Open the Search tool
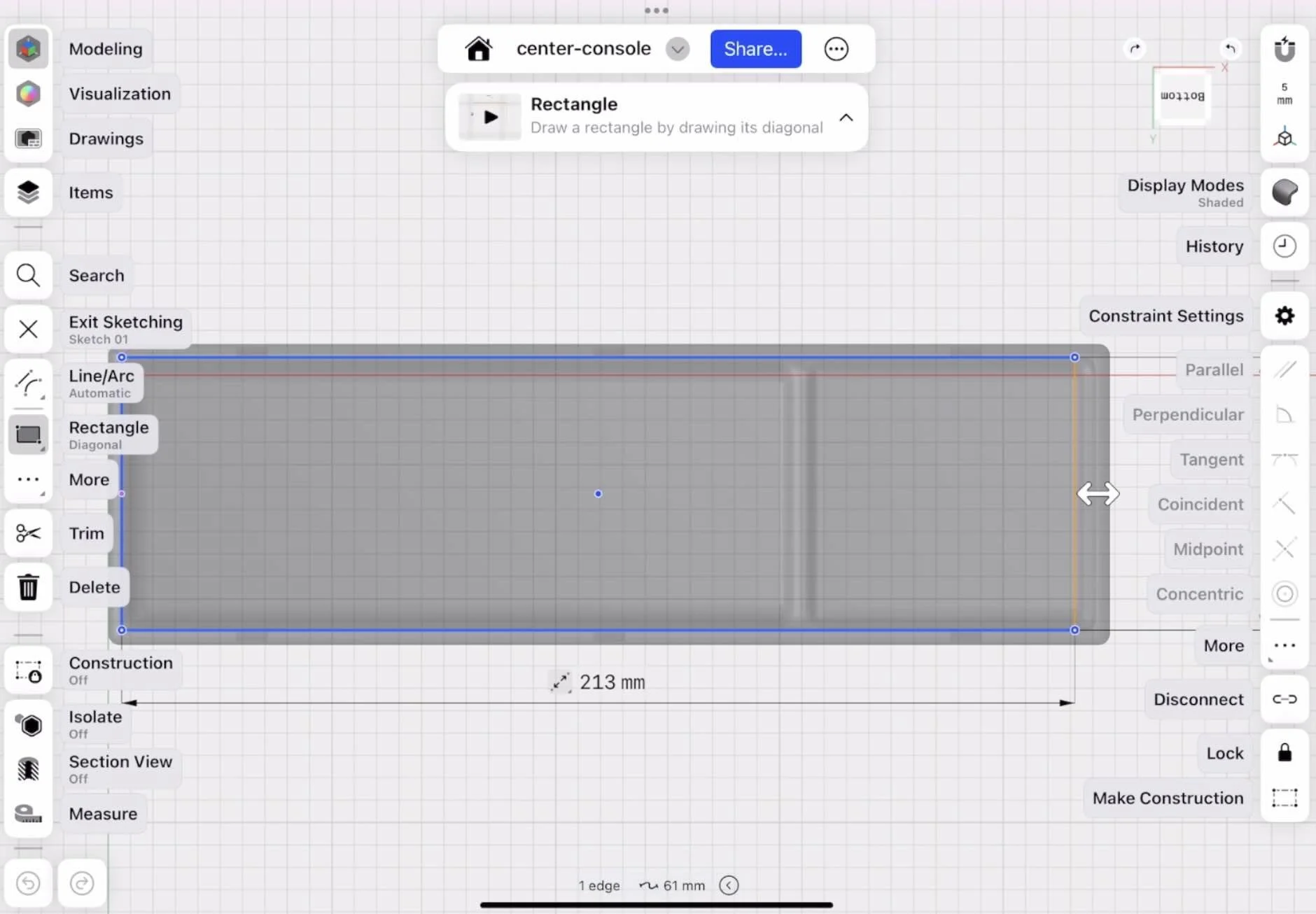This screenshot has height=914, width=1316. pos(28,275)
